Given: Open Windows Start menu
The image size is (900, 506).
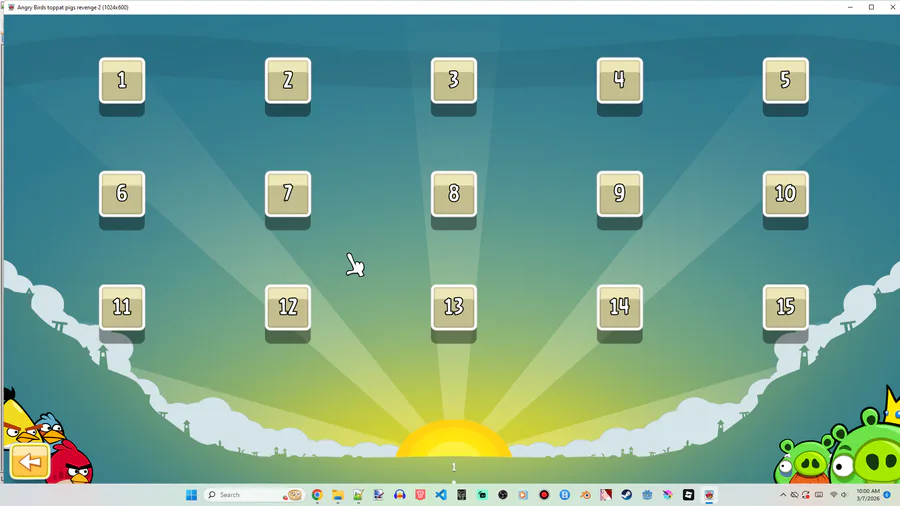Looking at the screenshot, I should tap(191, 495).
